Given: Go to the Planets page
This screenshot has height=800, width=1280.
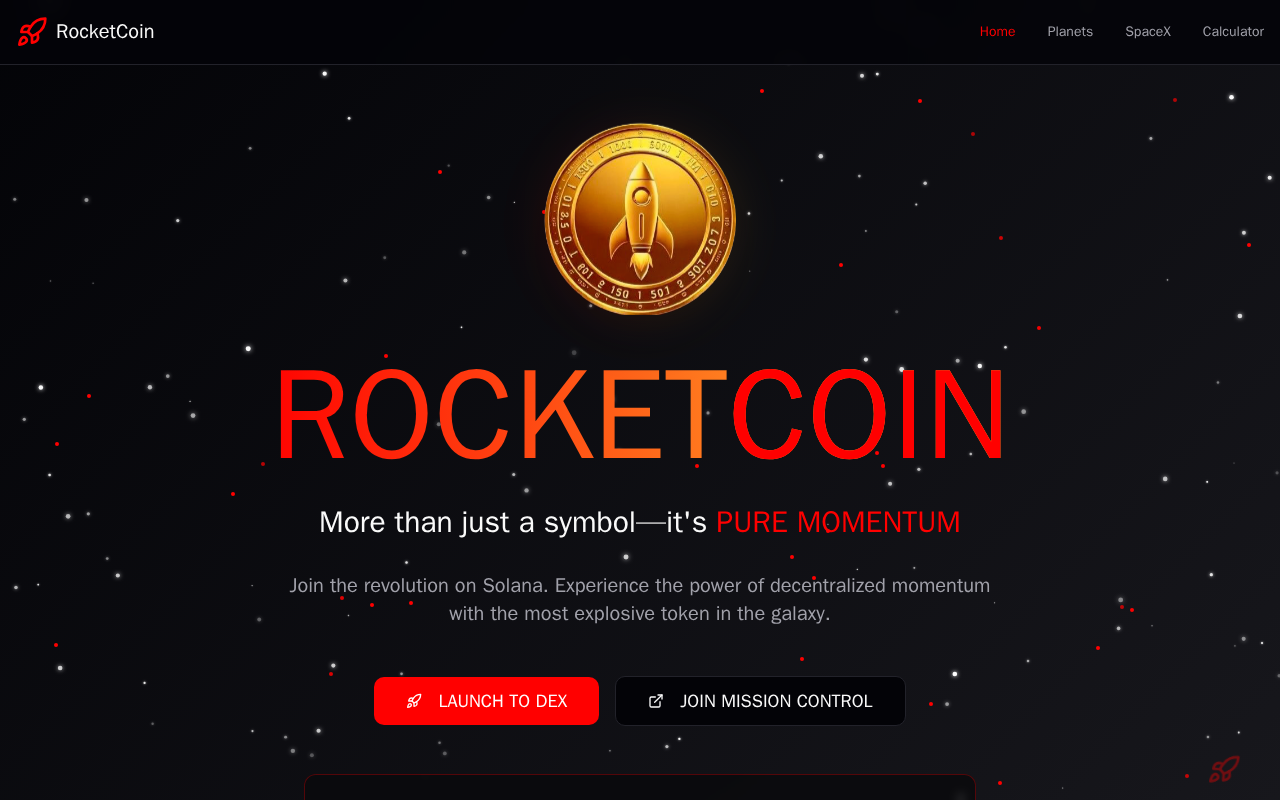Looking at the screenshot, I should tap(1070, 32).
